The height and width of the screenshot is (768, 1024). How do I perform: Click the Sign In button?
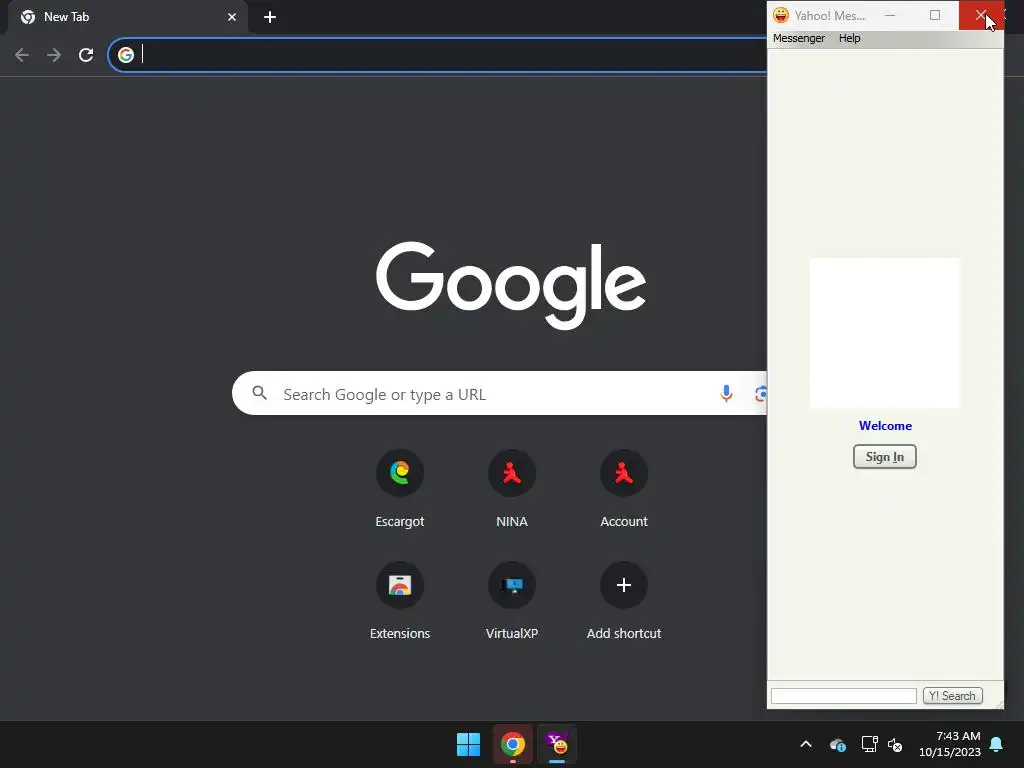click(x=884, y=456)
